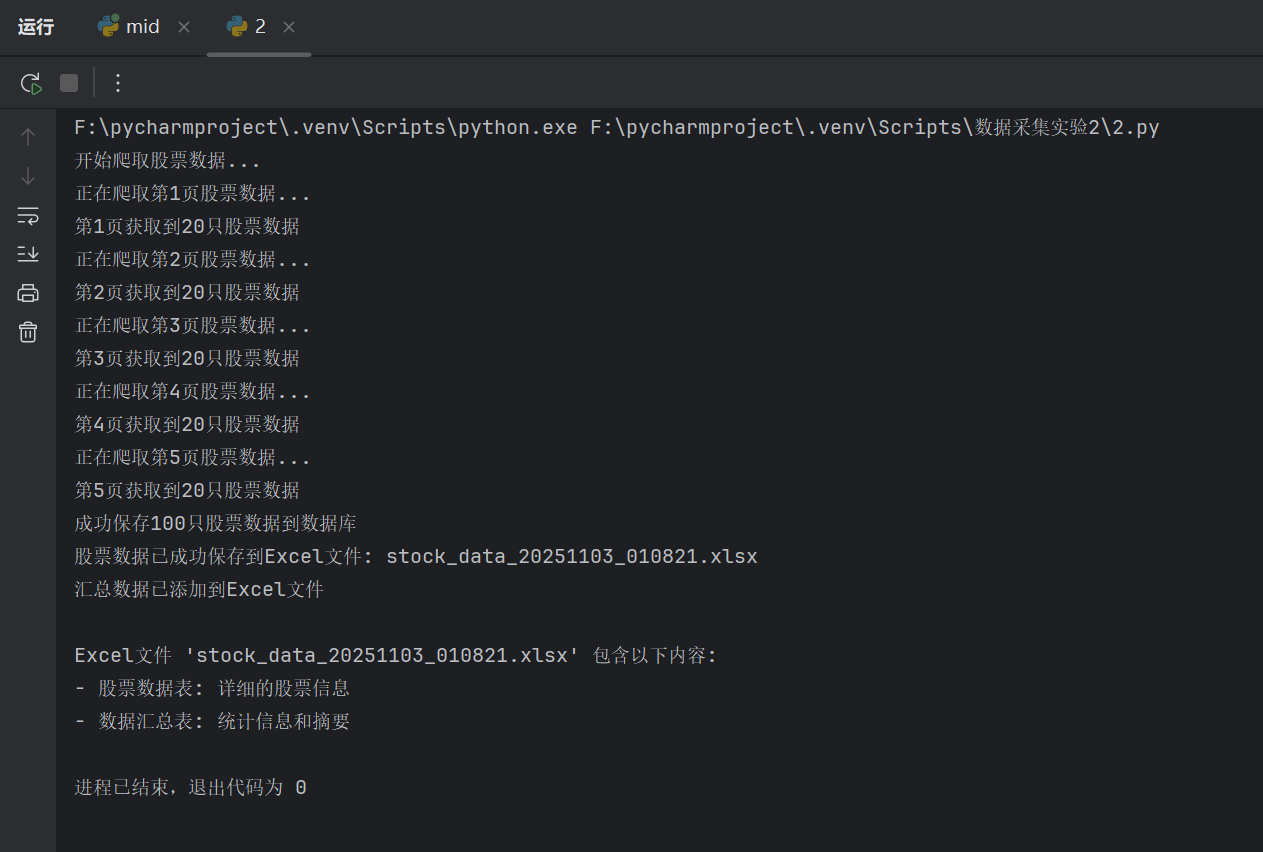
Task: Open the three-dot more options menu
Action: point(118,83)
